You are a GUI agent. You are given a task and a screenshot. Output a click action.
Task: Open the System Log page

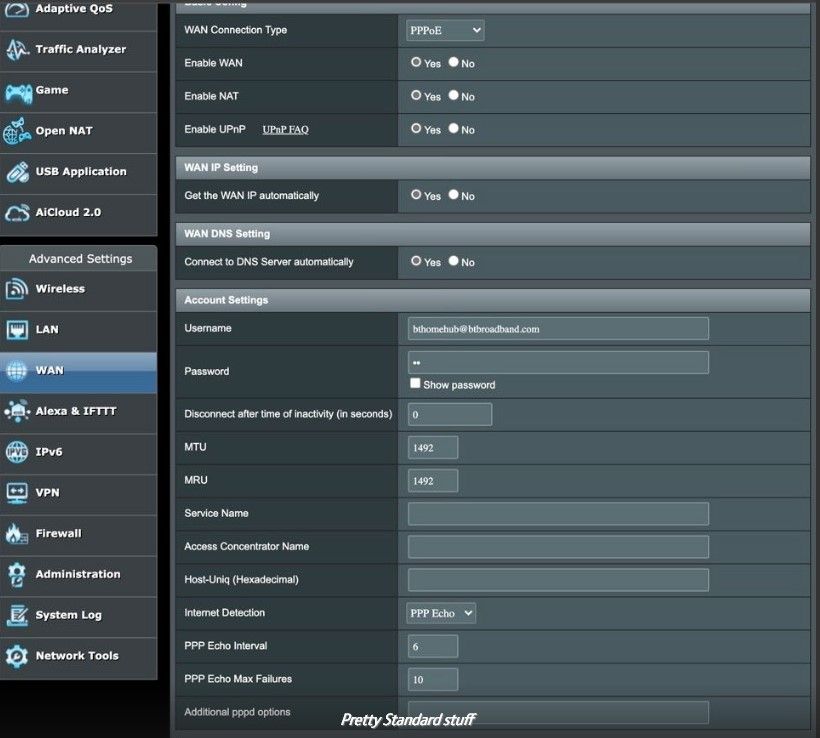(68, 615)
